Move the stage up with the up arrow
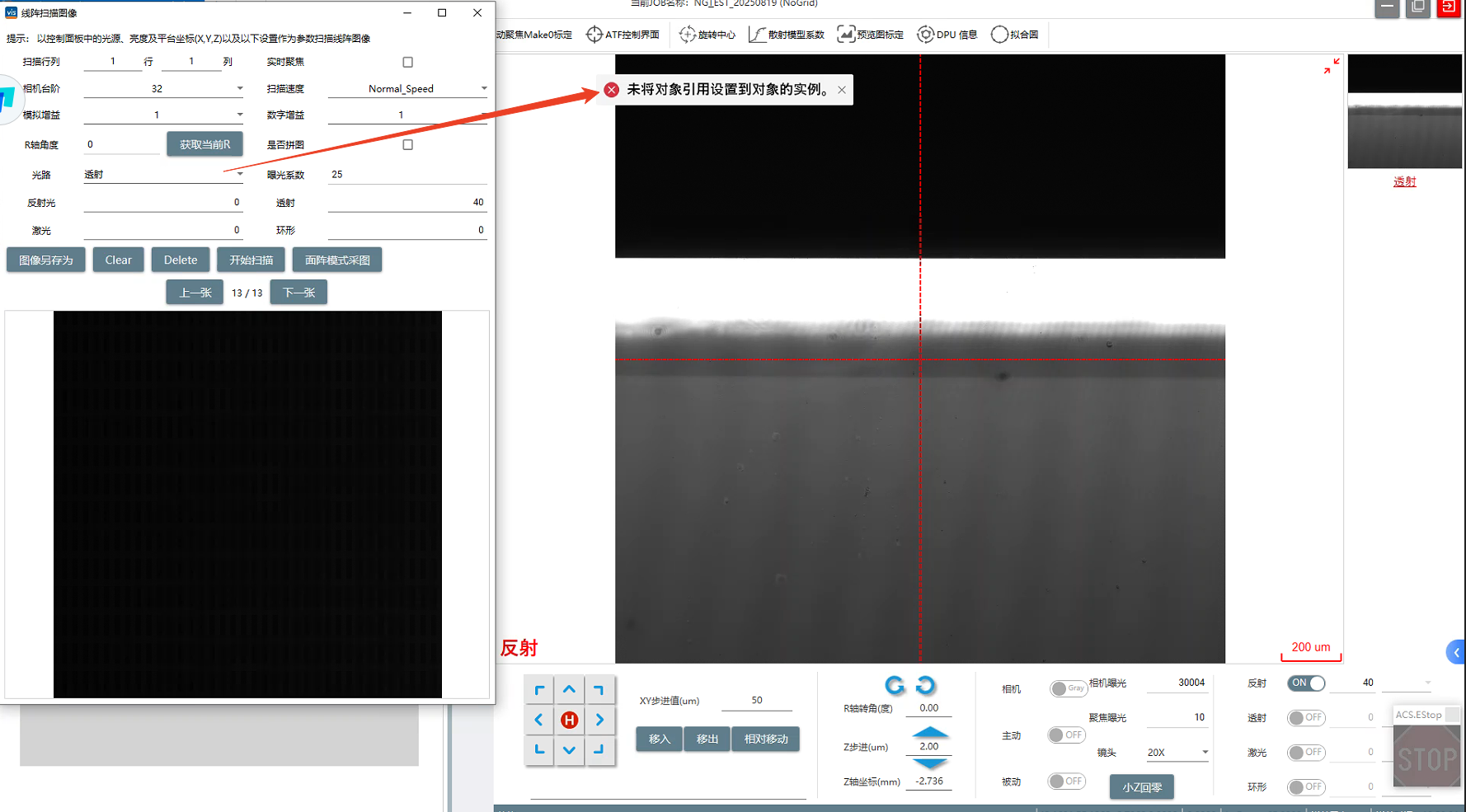This screenshot has width=1466, height=812. point(569,690)
